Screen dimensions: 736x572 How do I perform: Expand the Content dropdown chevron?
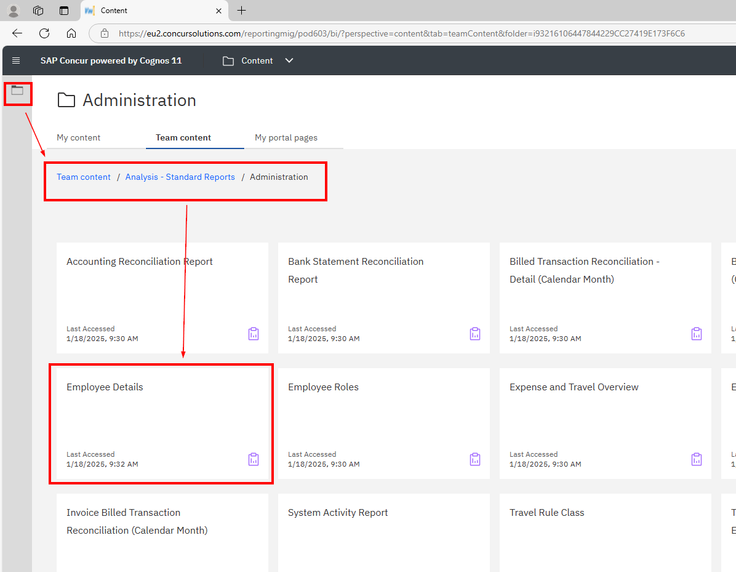[x=289, y=61]
